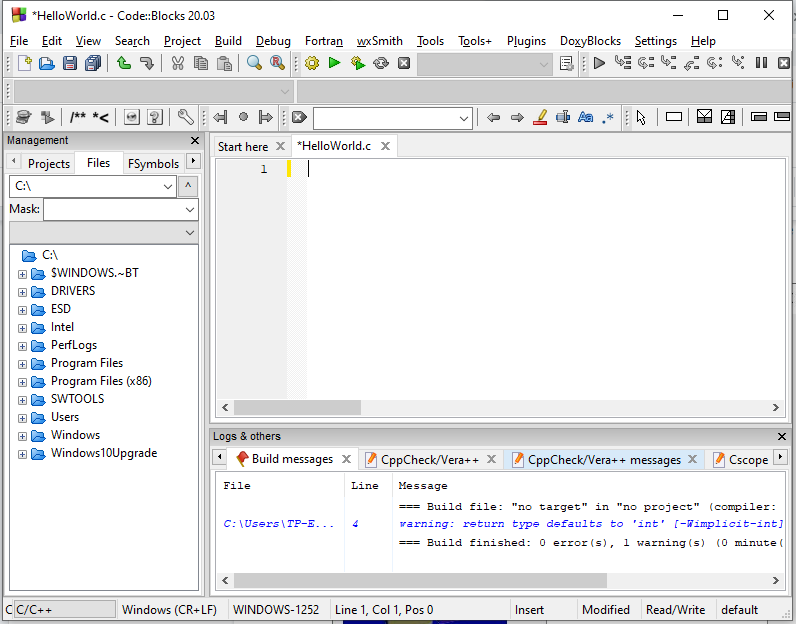
Task: Click the Build and run icon
Action: click(358, 63)
